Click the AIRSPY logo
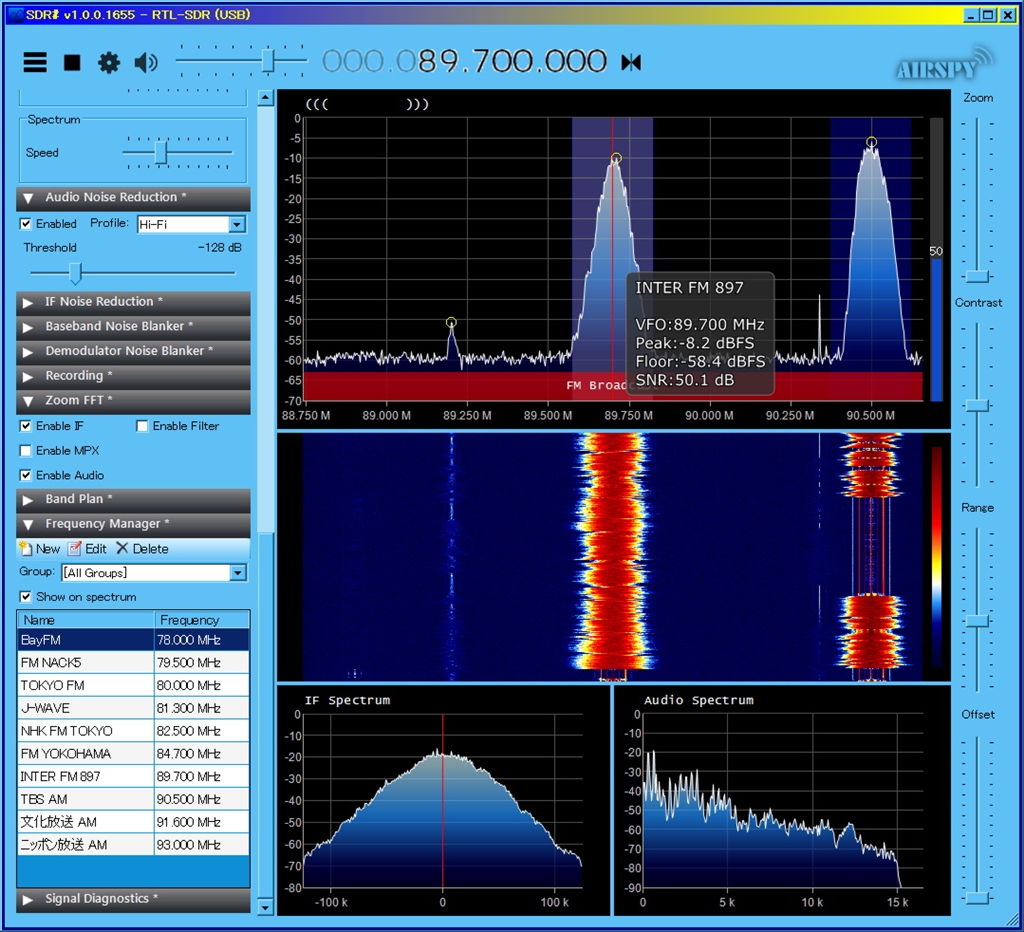 (943, 64)
